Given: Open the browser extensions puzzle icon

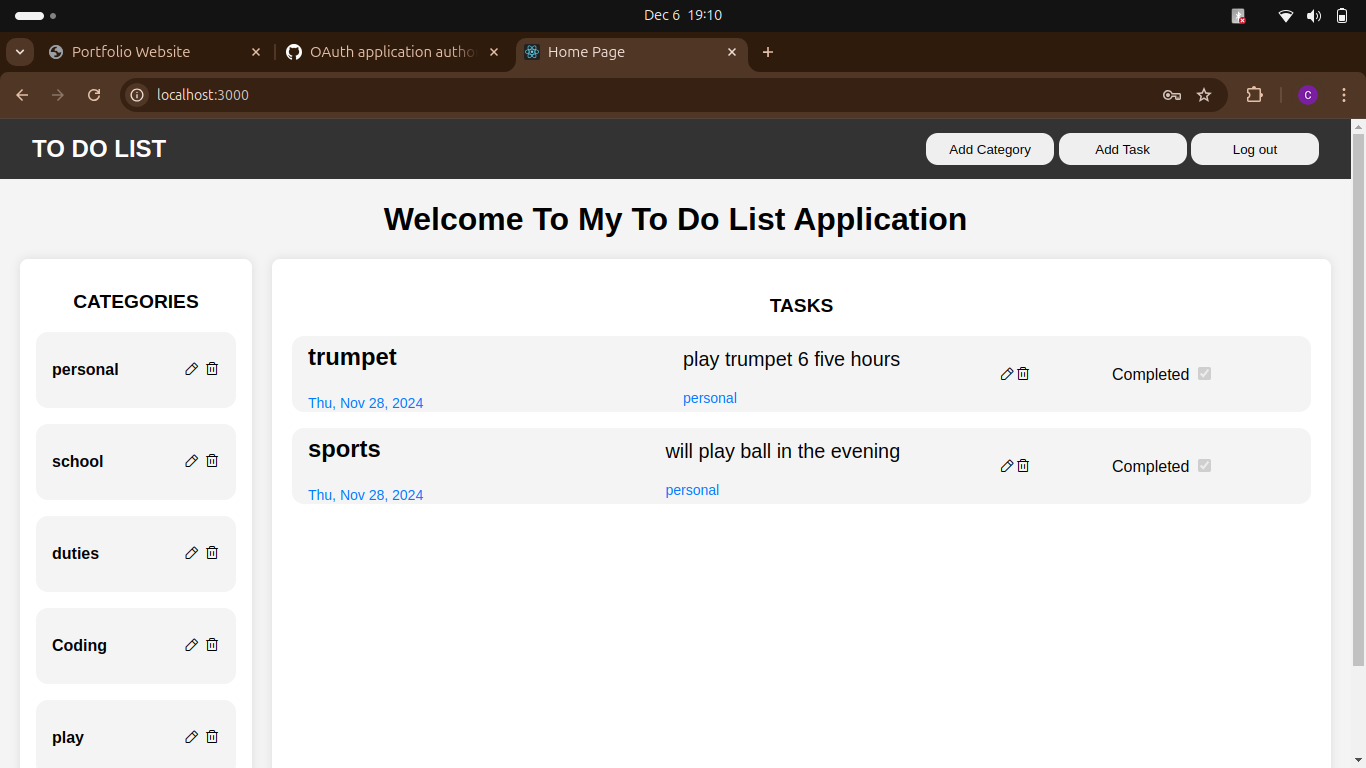Looking at the screenshot, I should 1254,95.
